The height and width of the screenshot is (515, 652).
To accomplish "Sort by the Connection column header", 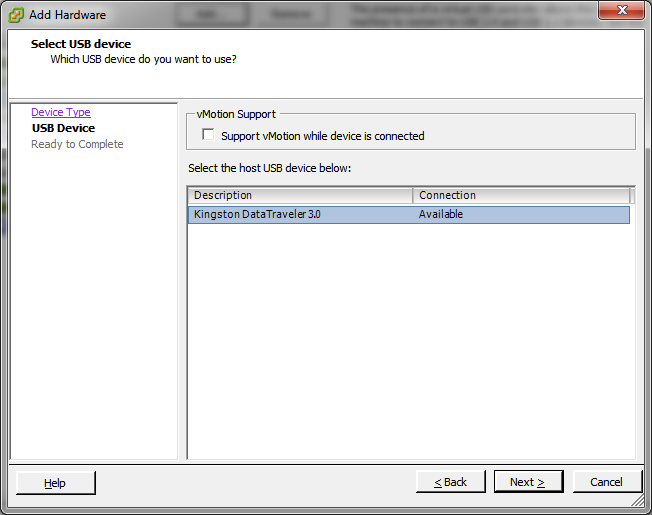I will coord(521,195).
